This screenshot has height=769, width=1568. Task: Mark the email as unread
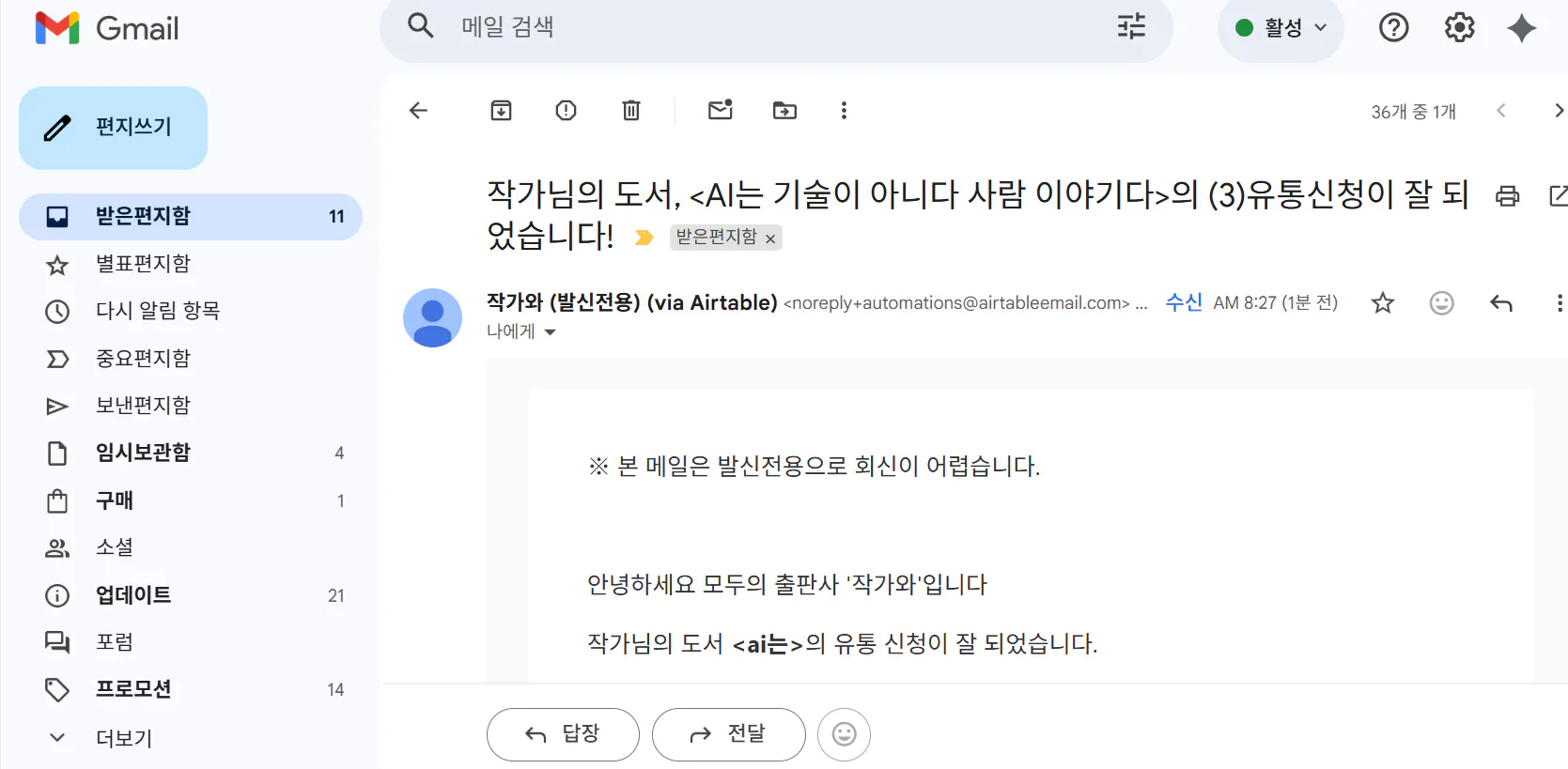(x=720, y=110)
